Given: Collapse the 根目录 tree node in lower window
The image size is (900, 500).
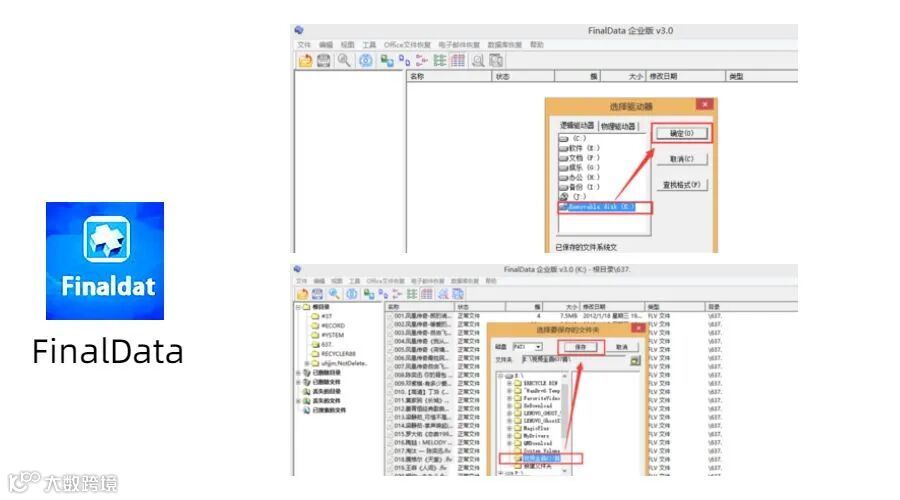Looking at the screenshot, I should pos(298,307).
